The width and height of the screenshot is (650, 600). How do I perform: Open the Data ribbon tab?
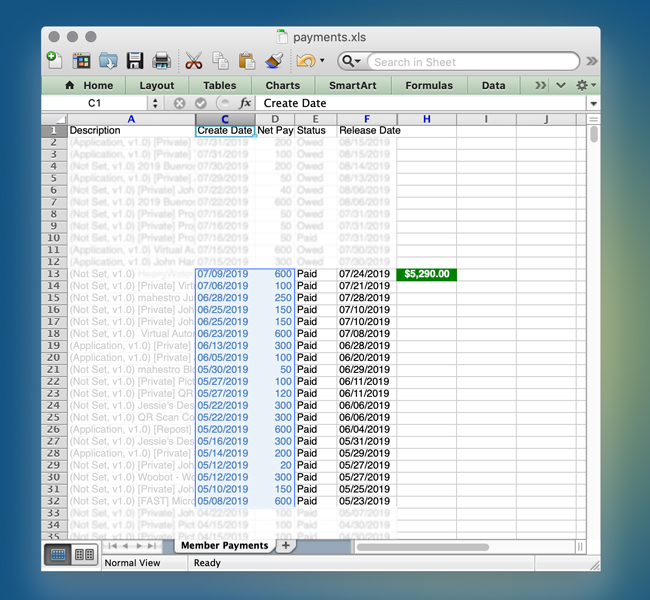point(493,85)
